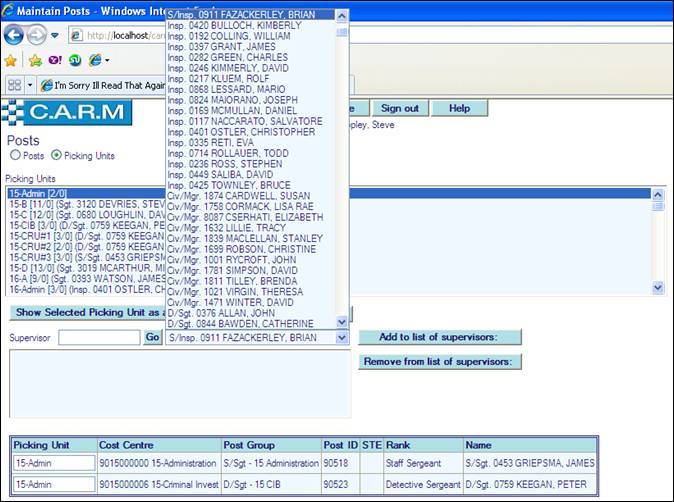
Task: Click the Picking Units list scrollbar down arrow
Action: pos(657,288)
